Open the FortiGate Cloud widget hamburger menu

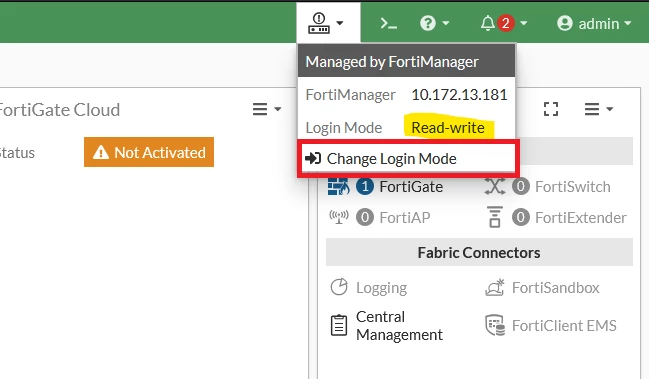point(260,109)
